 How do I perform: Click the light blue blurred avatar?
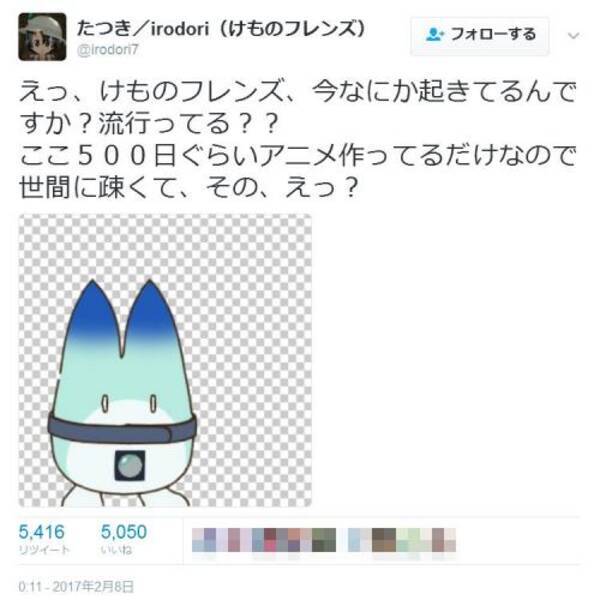[x=360, y=540]
